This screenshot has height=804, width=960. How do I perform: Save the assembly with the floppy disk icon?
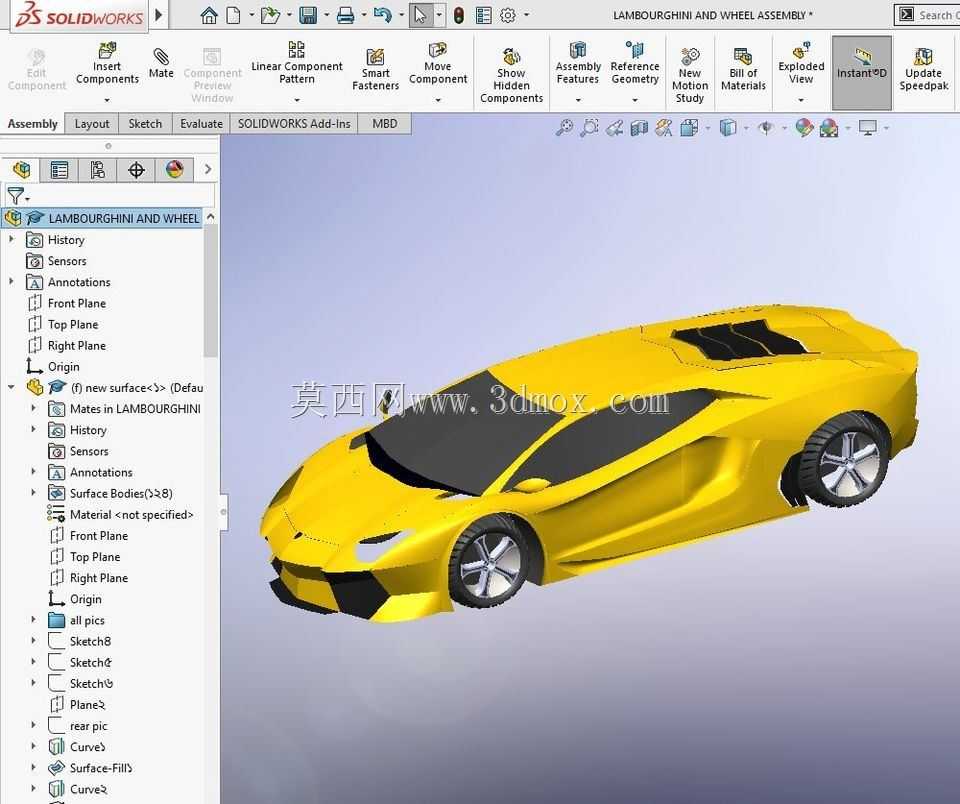pyautogui.click(x=308, y=15)
